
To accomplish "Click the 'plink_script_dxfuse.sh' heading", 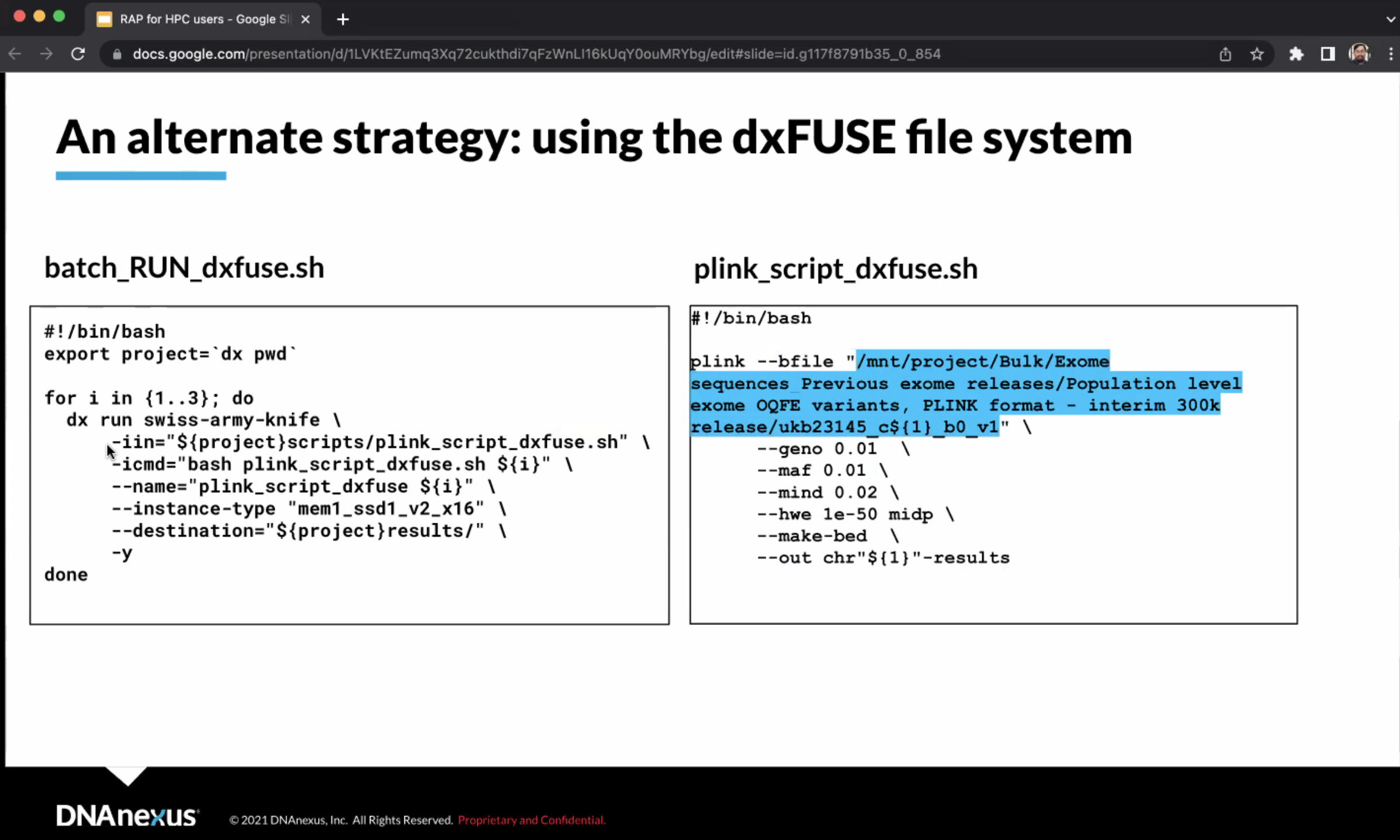I will pyautogui.click(x=836, y=269).
